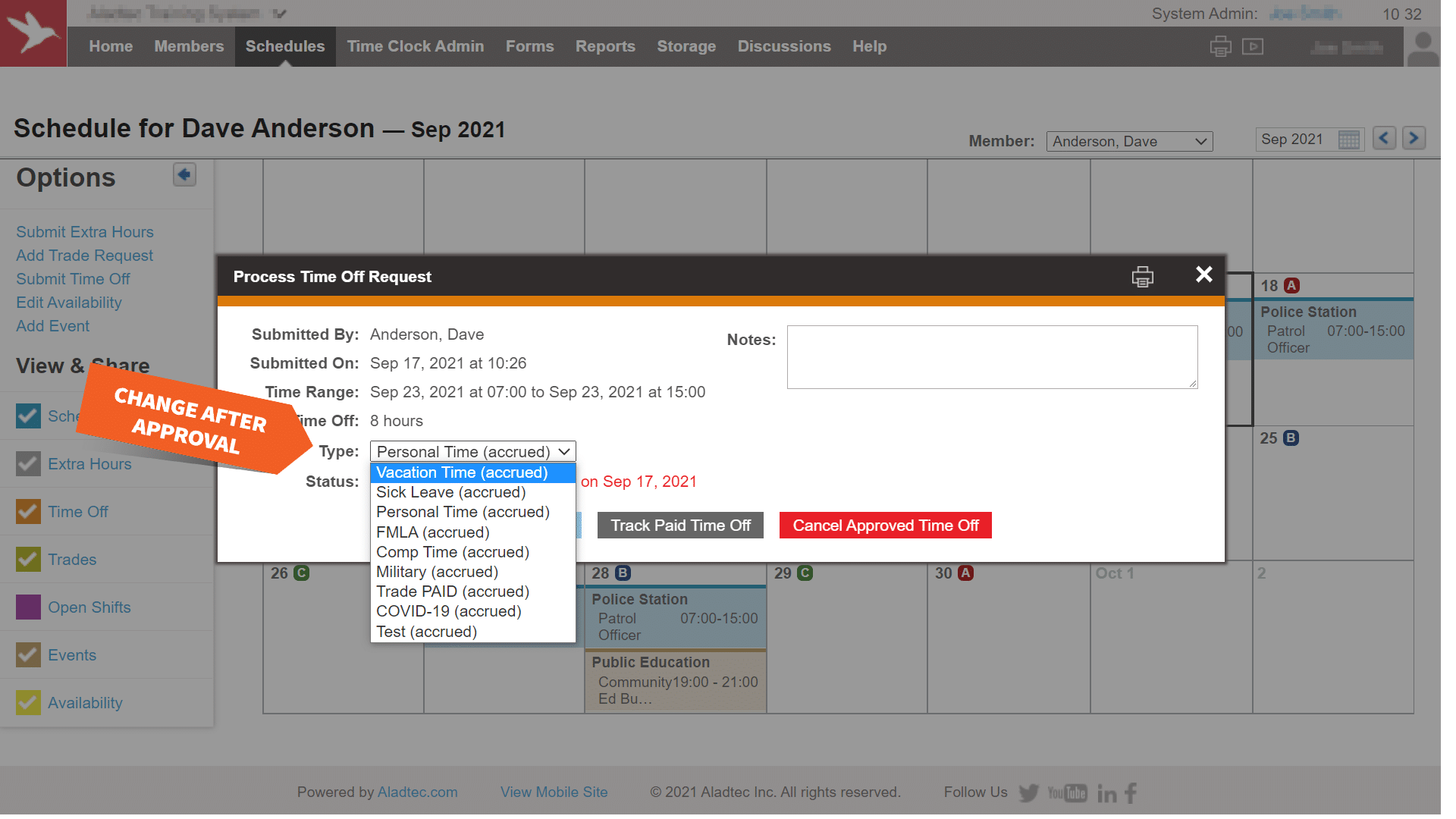The image size is (1456, 819).
Task: Select Vacation Time (accrued) option
Action: (x=472, y=472)
